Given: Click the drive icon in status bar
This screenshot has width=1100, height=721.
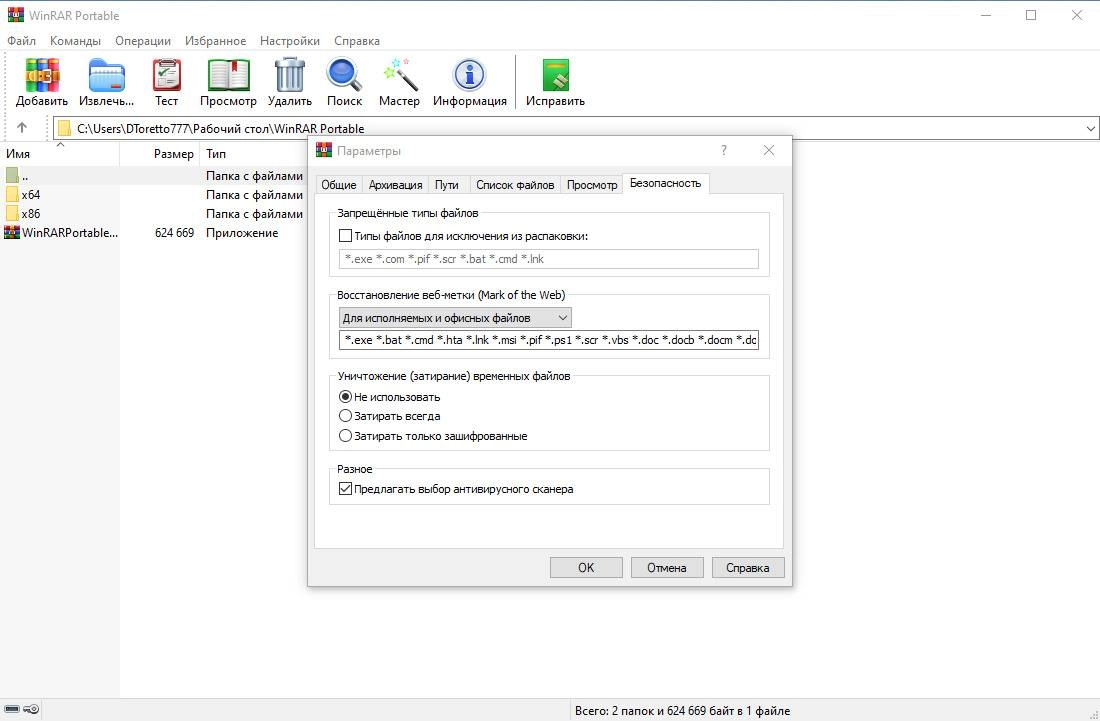Looking at the screenshot, I should click(12, 709).
